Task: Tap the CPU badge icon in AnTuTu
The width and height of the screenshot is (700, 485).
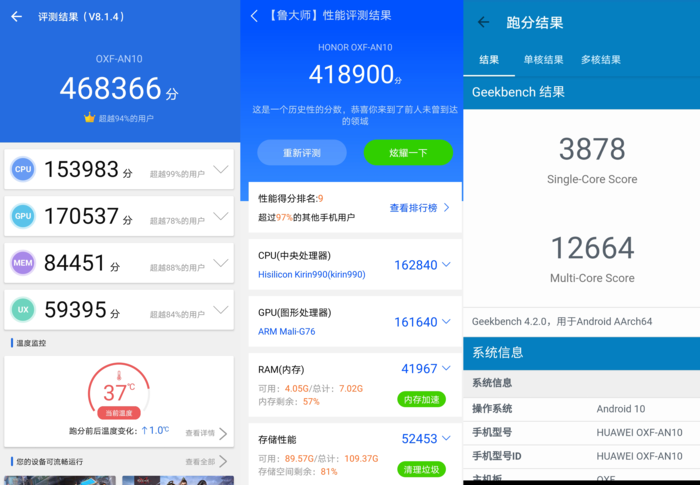Action: tap(23, 169)
